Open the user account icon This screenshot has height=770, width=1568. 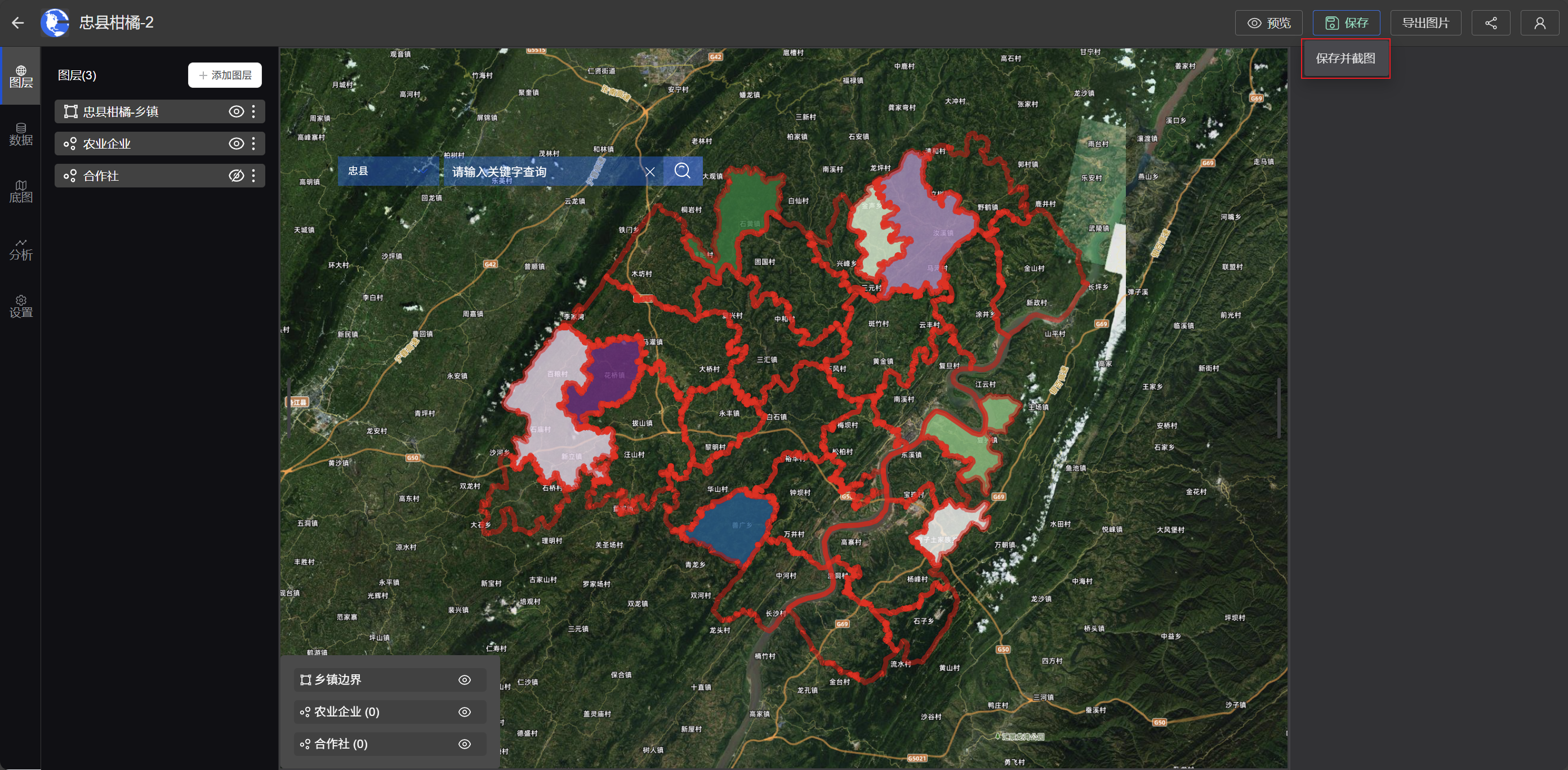pos(1539,23)
